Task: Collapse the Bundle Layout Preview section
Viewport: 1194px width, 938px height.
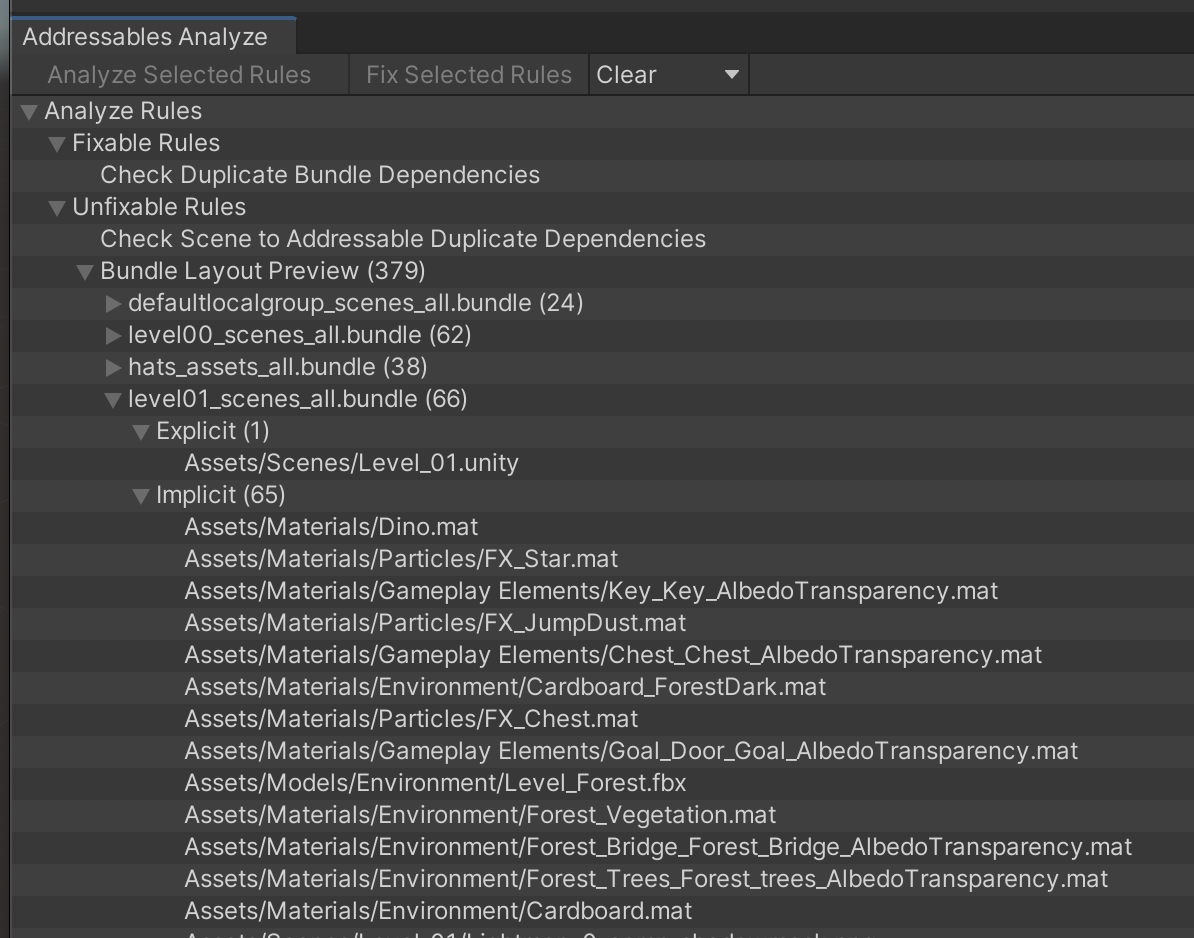Action: 85,271
